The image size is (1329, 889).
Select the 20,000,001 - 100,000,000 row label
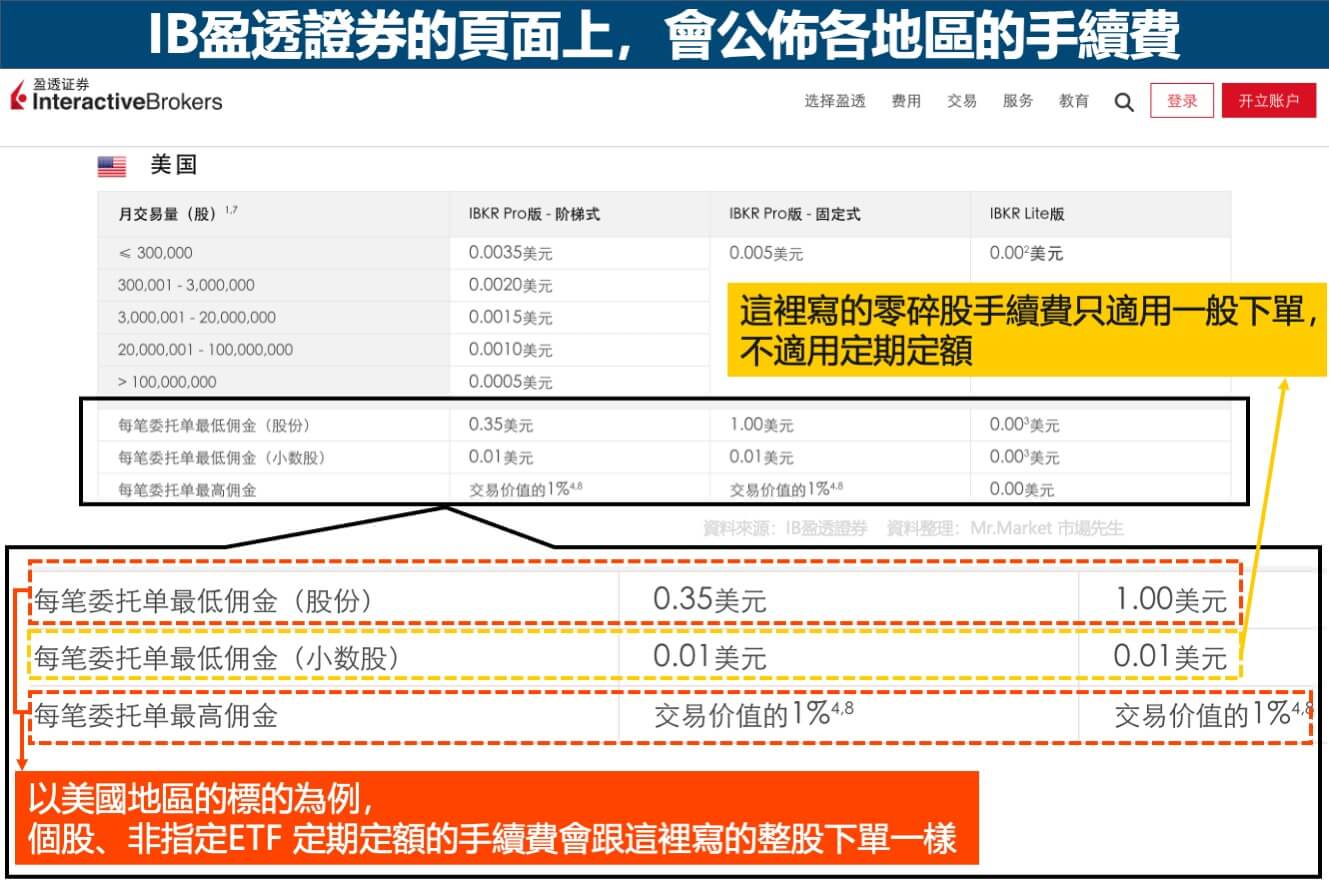[x=205, y=349]
